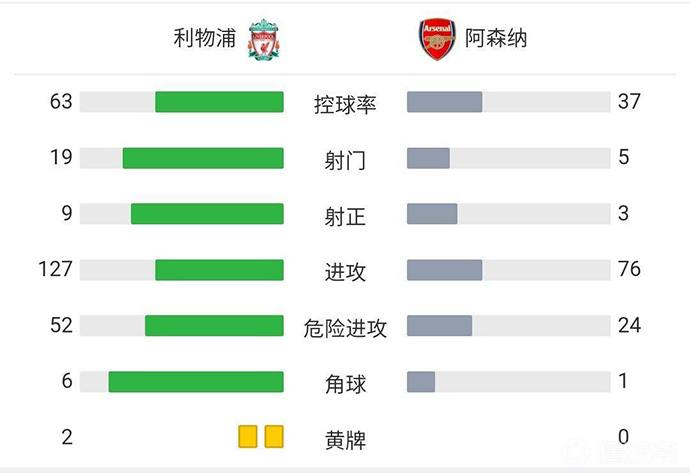The height and width of the screenshot is (473, 690).
Task: Select the 阿森纳 team name
Action: (496, 39)
